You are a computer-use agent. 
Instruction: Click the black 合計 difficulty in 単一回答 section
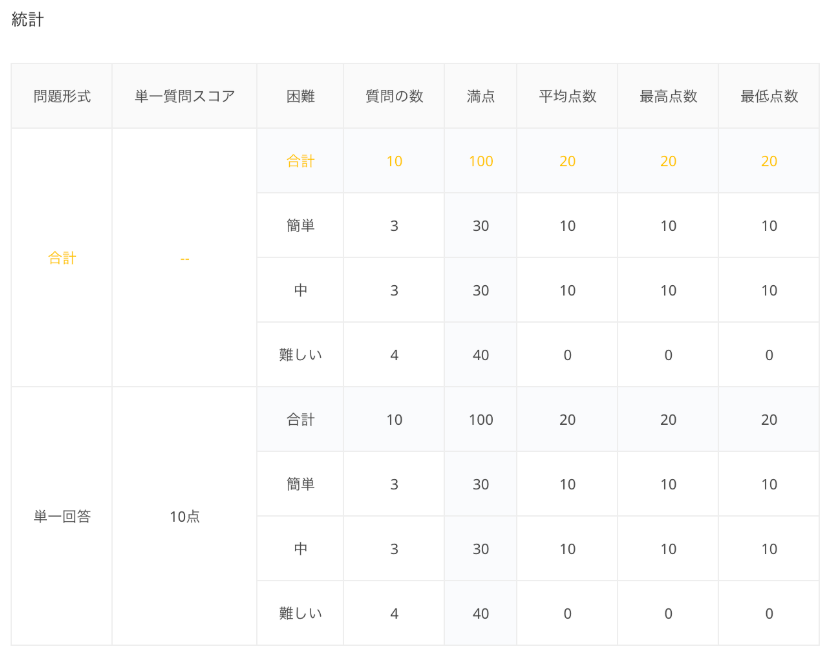tap(300, 420)
